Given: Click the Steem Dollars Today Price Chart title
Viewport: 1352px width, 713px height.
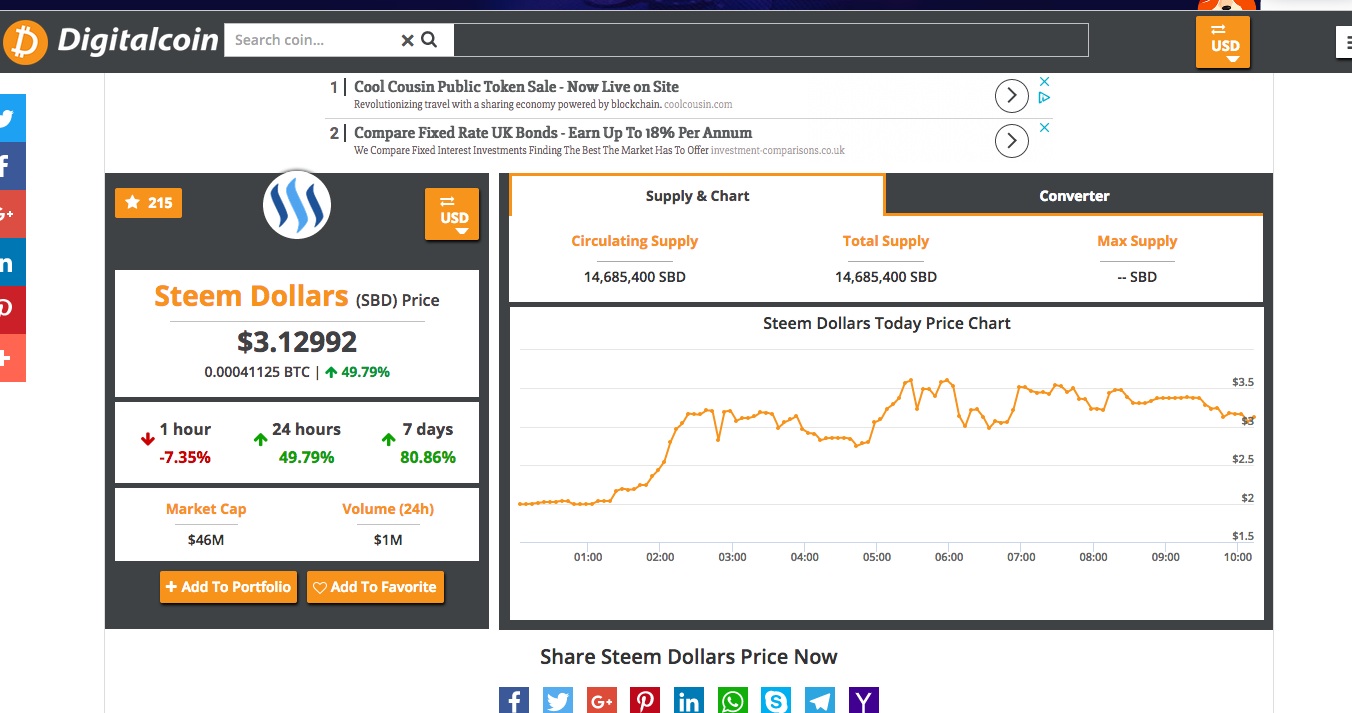Looking at the screenshot, I should [x=887, y=323].
